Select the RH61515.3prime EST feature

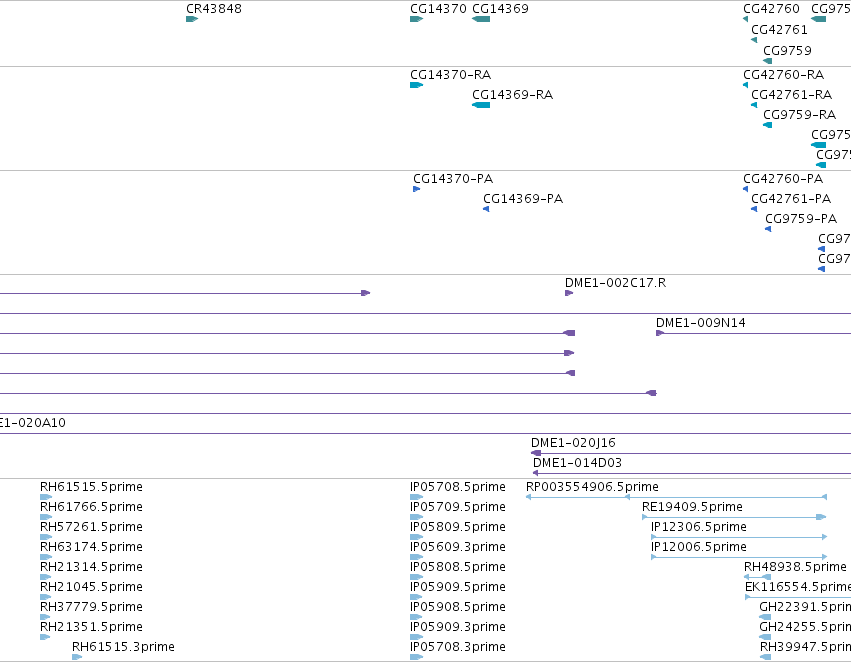pyautogui.click(x=77, y=657)
